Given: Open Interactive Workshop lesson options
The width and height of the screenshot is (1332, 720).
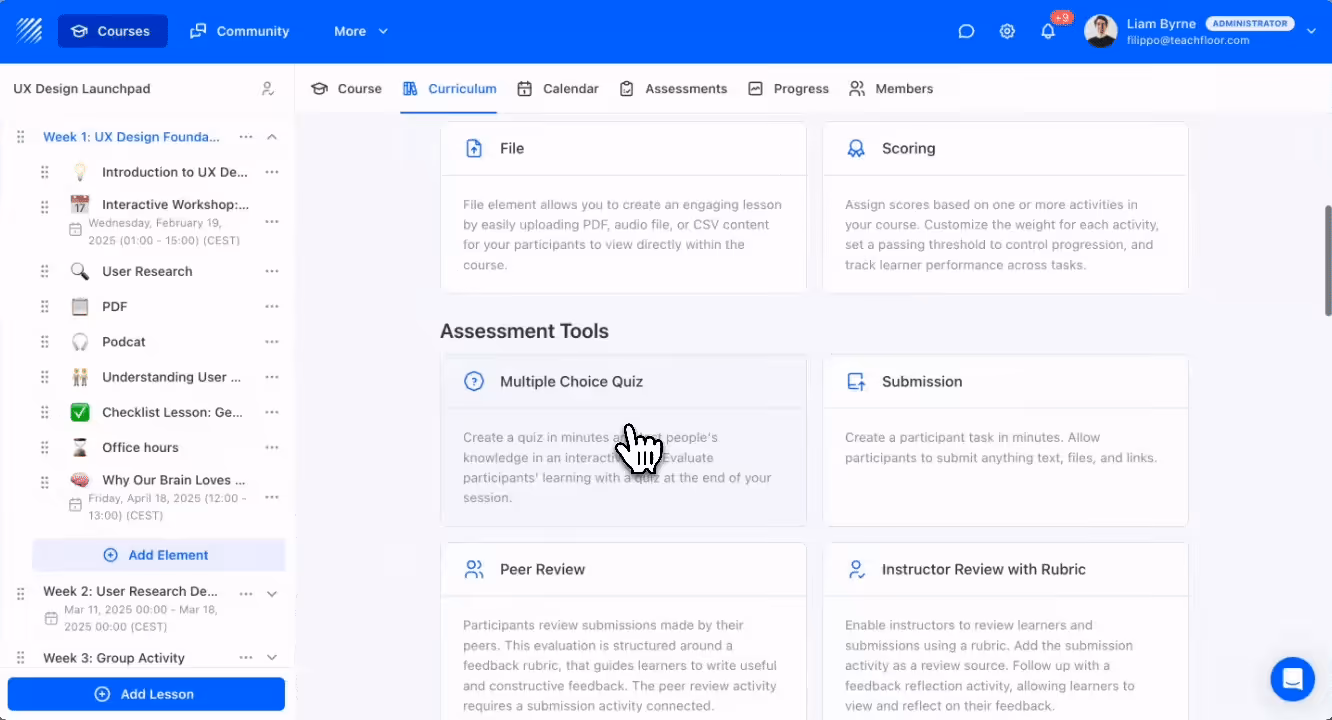Looking at the screenshot, I should pyautogui.click(x=272, y=221).
